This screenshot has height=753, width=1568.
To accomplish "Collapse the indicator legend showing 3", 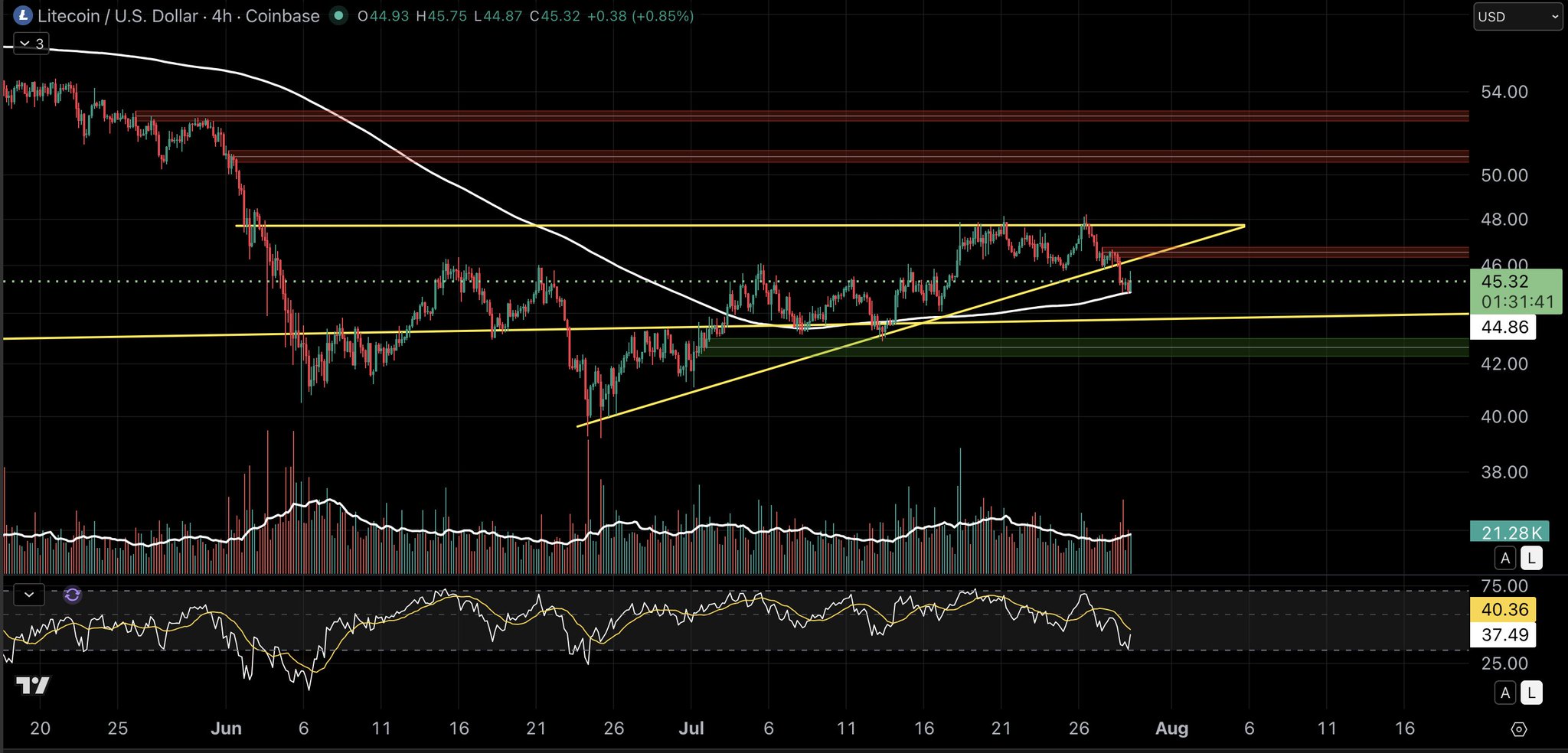I will point(31,44).
